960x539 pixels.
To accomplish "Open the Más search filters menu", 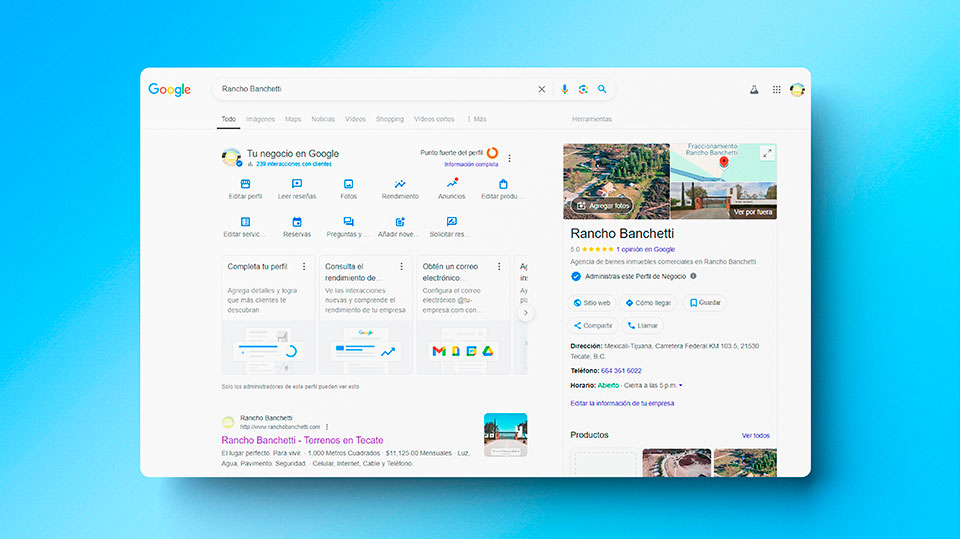I will (x=476, y=119).
